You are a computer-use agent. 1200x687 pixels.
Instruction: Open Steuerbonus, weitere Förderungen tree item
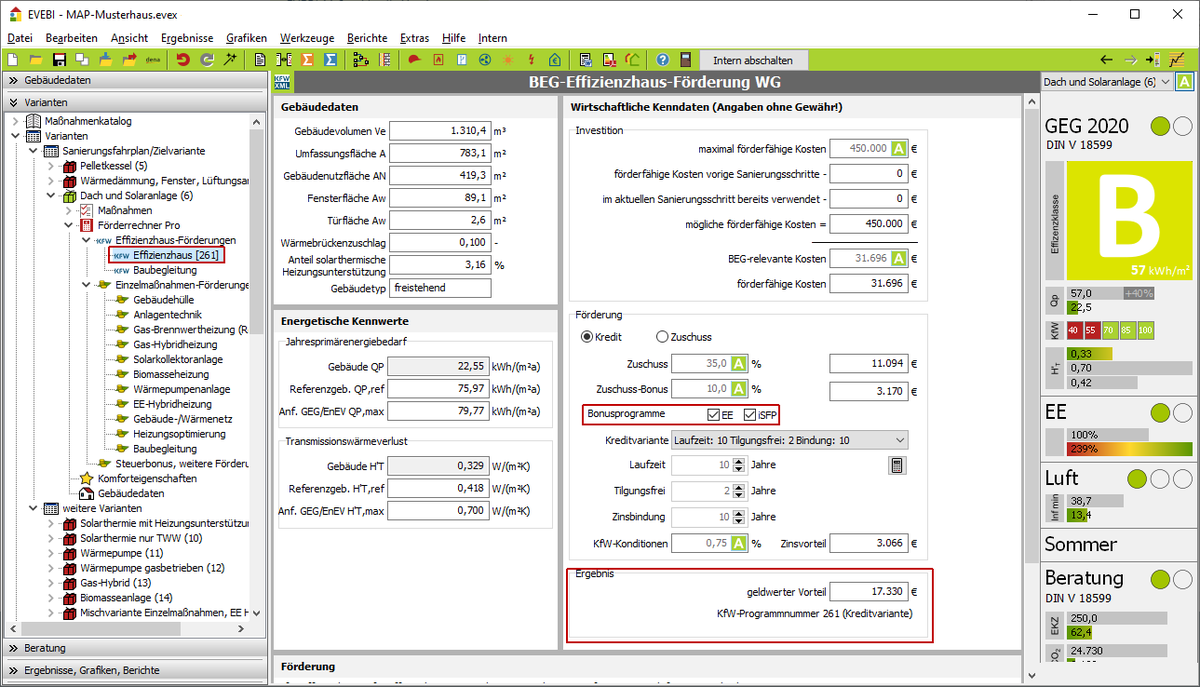pyautogui.click(x=181, y=463)
